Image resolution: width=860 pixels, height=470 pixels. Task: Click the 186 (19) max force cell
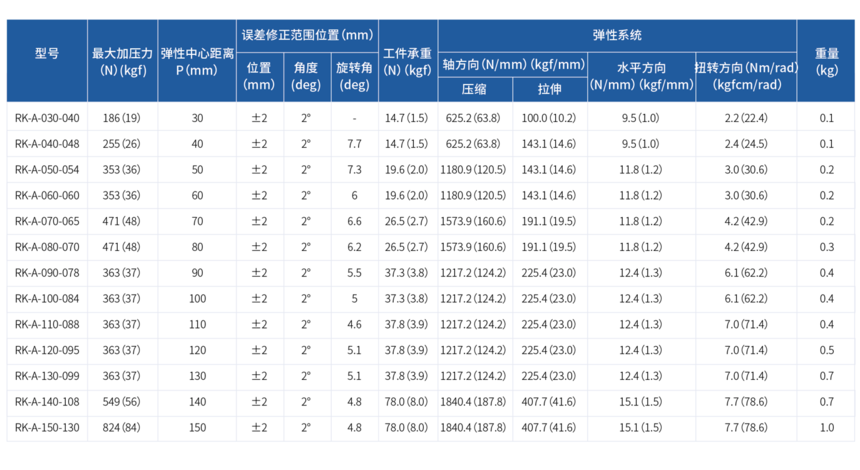pos(121,118)
